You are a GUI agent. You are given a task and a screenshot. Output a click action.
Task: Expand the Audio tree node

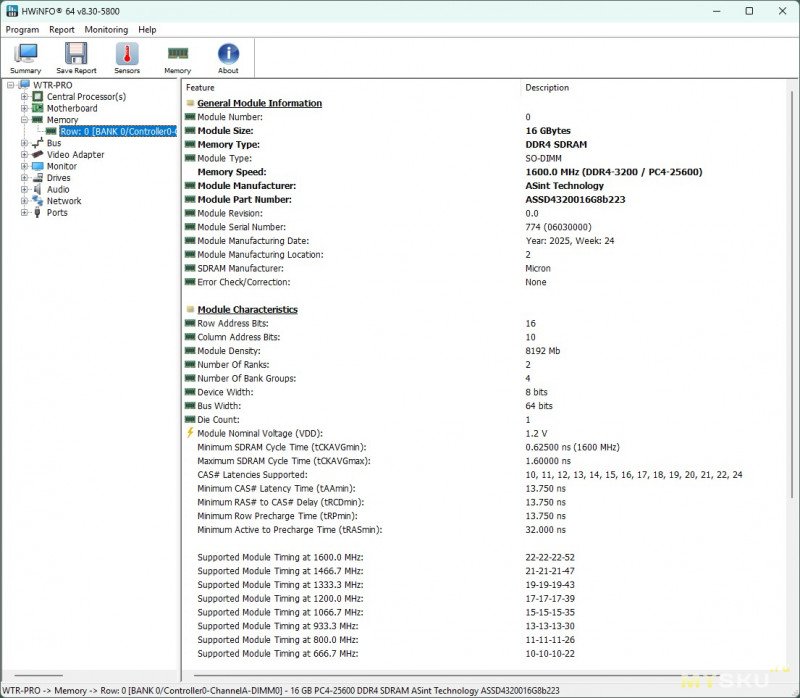(24, 189)
